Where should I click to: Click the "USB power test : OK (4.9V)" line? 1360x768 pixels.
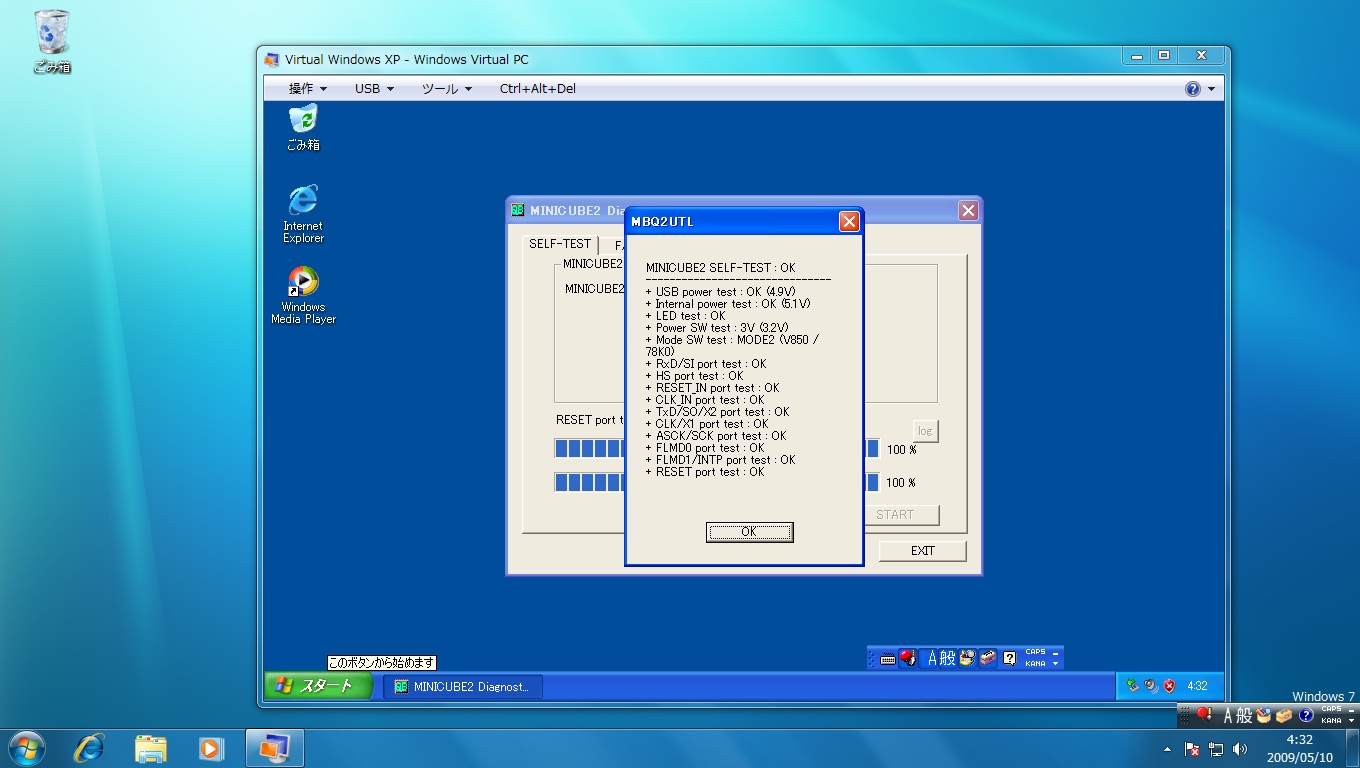(720, 292)
